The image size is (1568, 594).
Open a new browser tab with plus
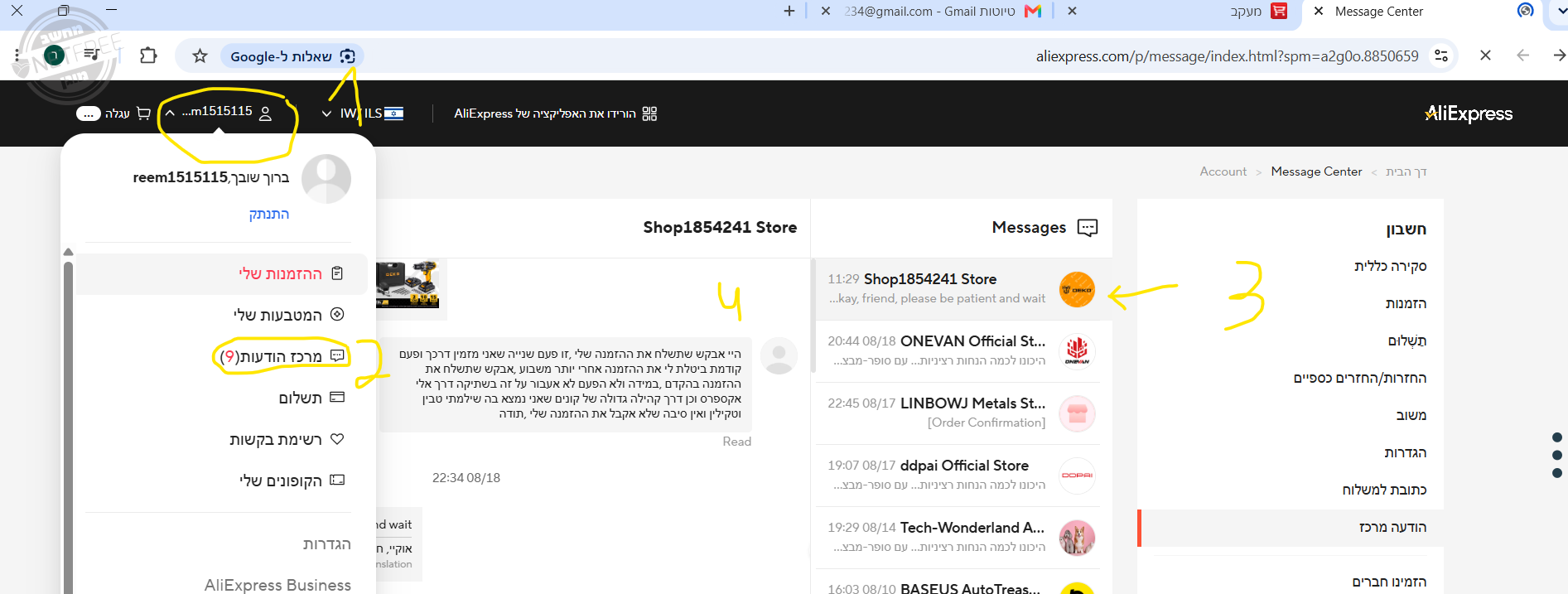789,12
